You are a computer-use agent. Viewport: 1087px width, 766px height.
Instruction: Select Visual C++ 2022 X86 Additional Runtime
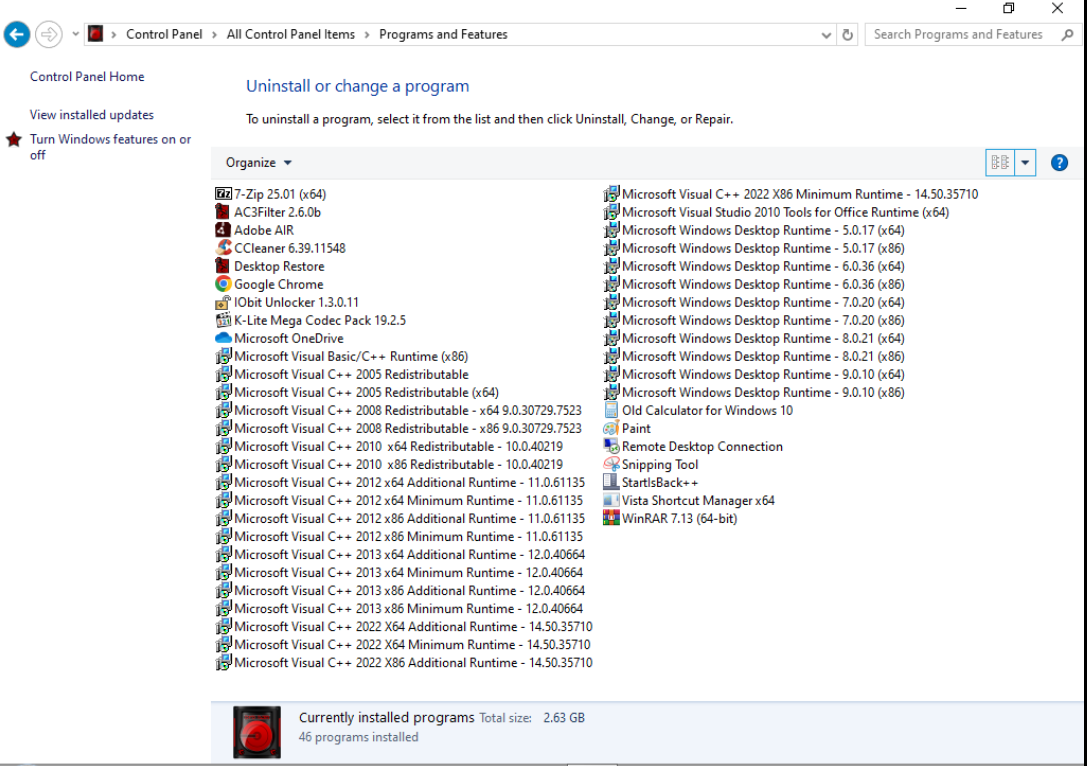(x=413, y=663)
